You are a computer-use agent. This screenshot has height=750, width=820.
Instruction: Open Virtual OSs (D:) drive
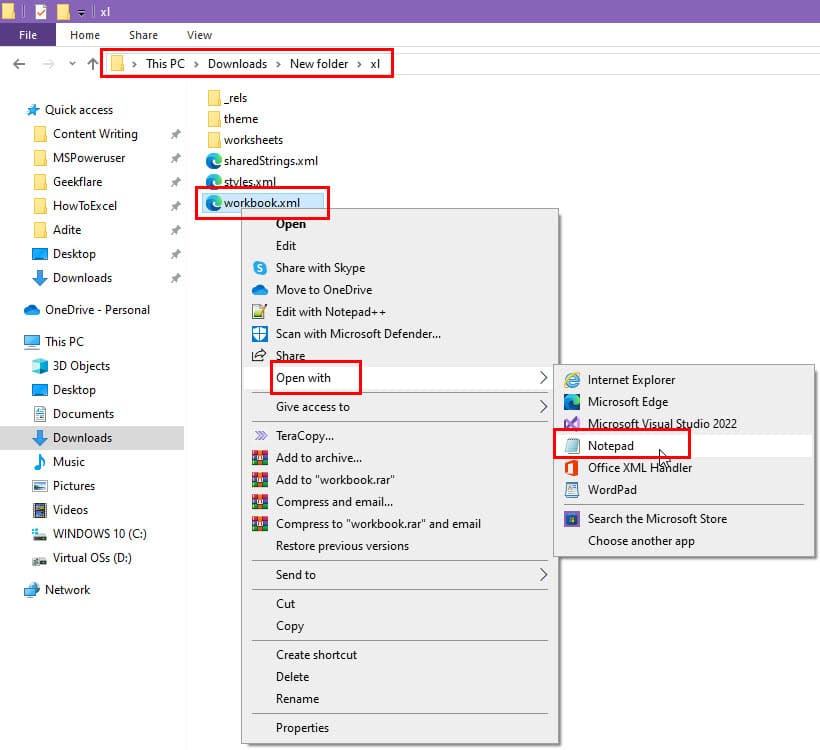tap(92, 558)
